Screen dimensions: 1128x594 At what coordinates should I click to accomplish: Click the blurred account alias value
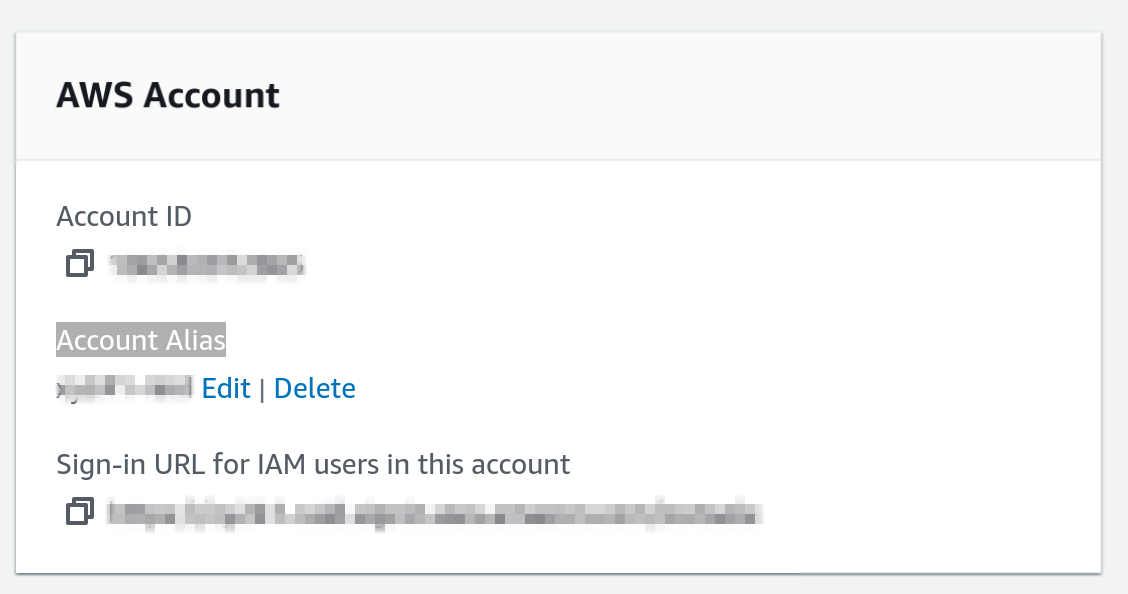(125, 388)
